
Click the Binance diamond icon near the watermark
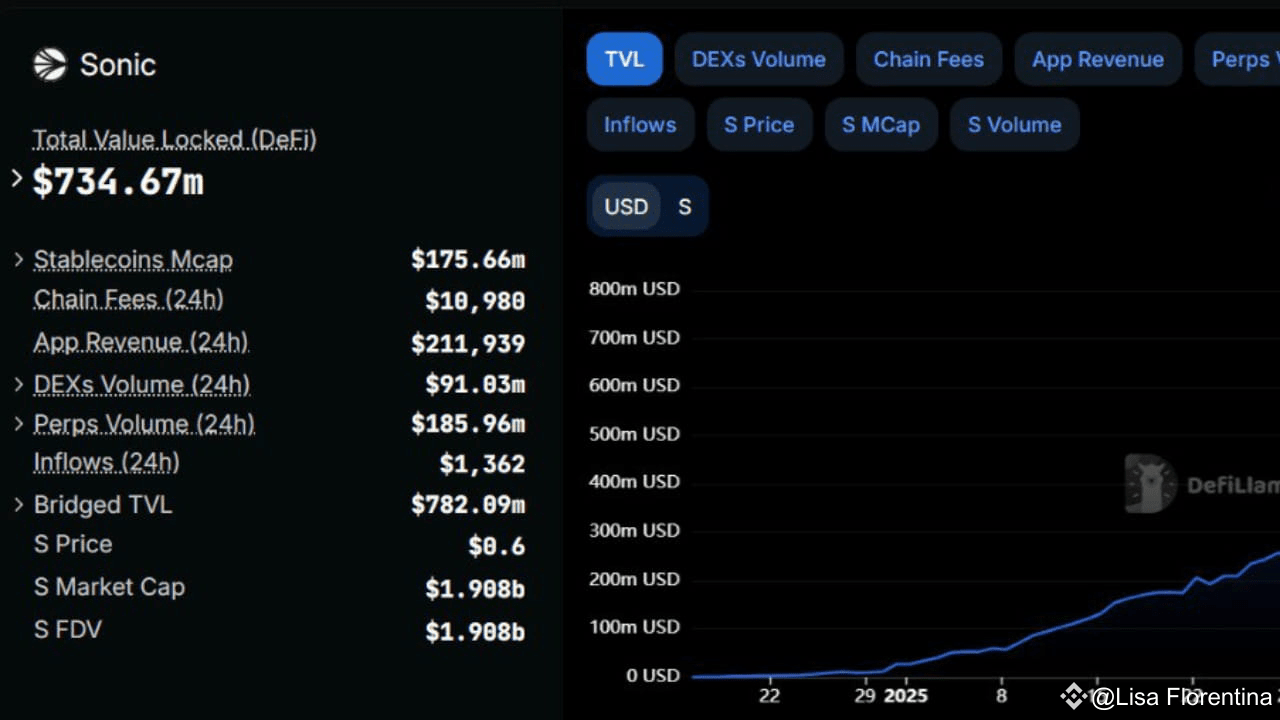click(1073, 696)
